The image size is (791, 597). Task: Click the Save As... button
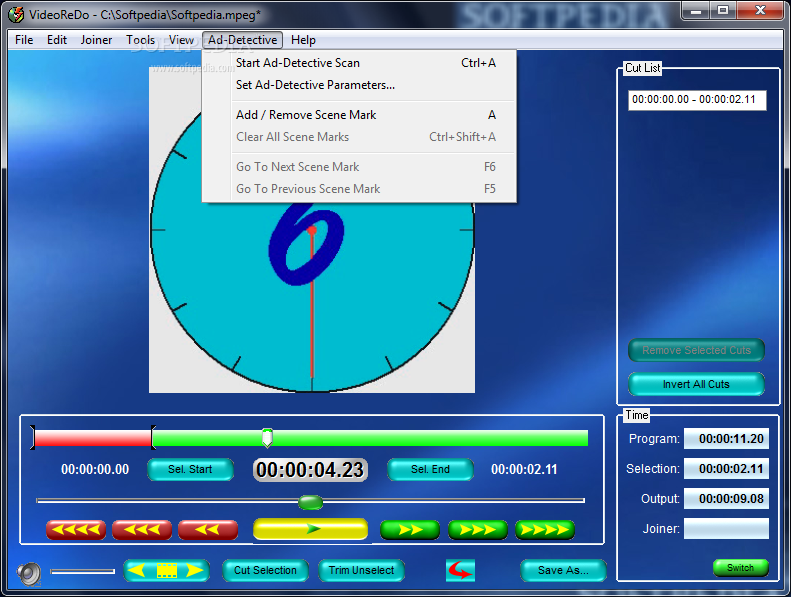[563, 570]
